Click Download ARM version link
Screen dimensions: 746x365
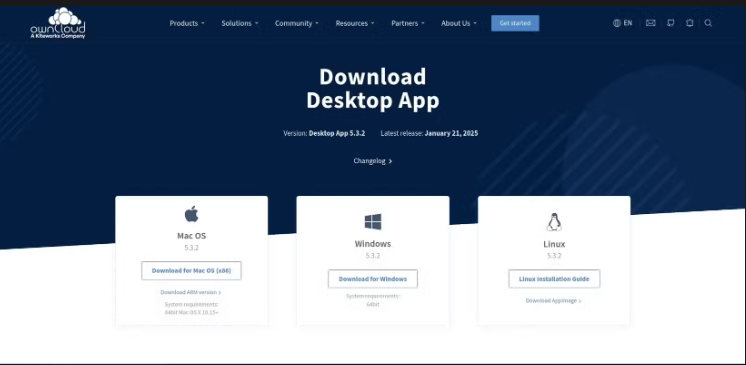[190, 292]
